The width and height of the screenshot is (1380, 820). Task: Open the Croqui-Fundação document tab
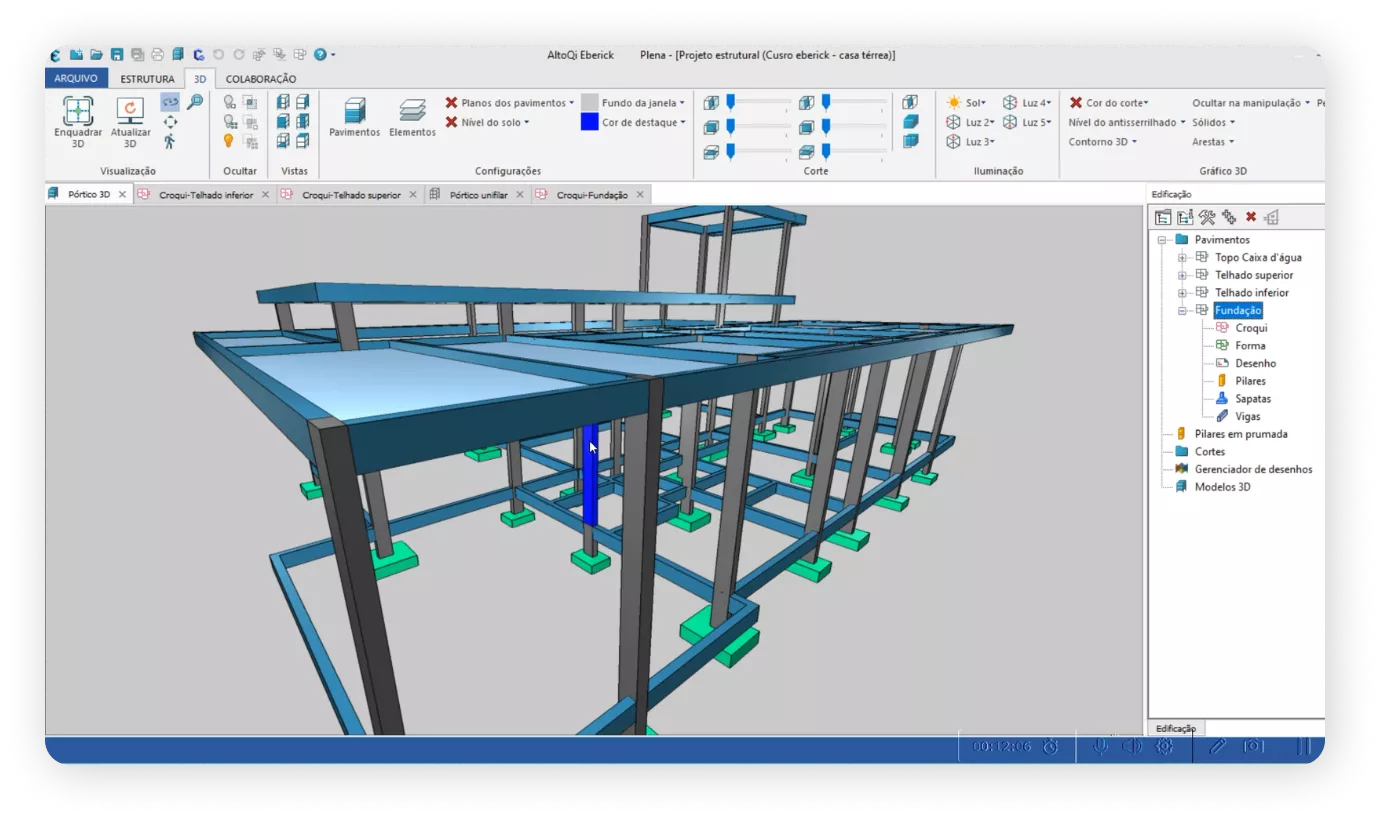click(x=591, y=195)
